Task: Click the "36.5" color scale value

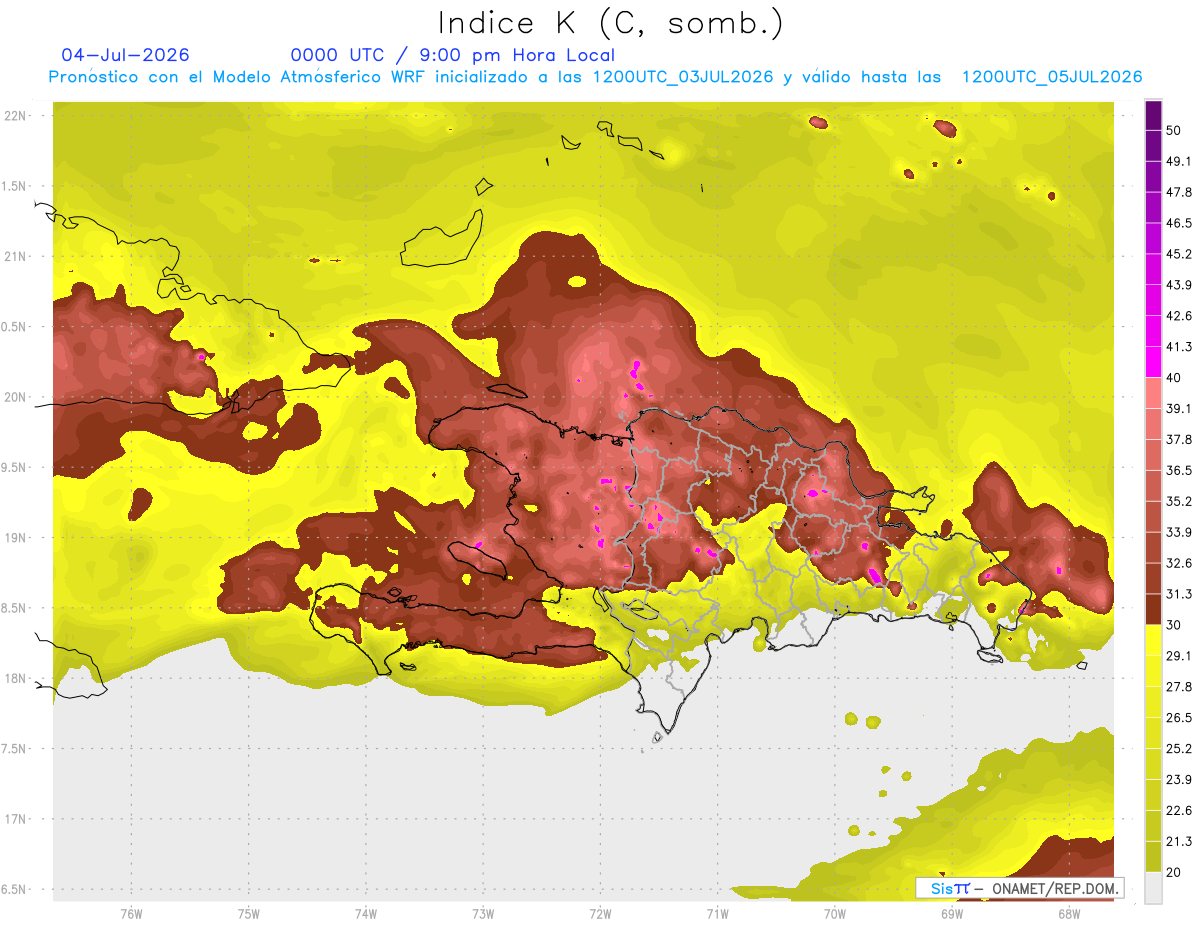Action: click(x=1179, y=470)
